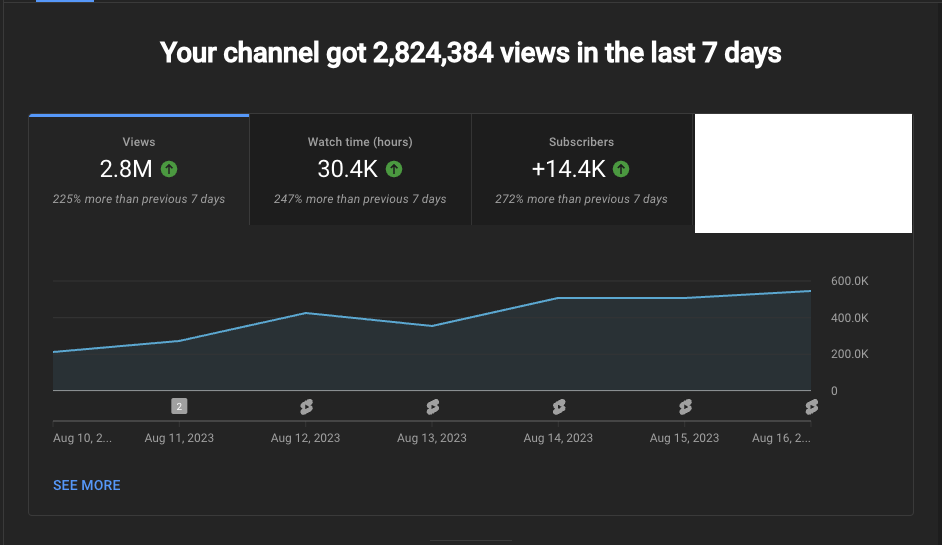Click the chart line above Aug 14, 2023

(x=558, y=298)
